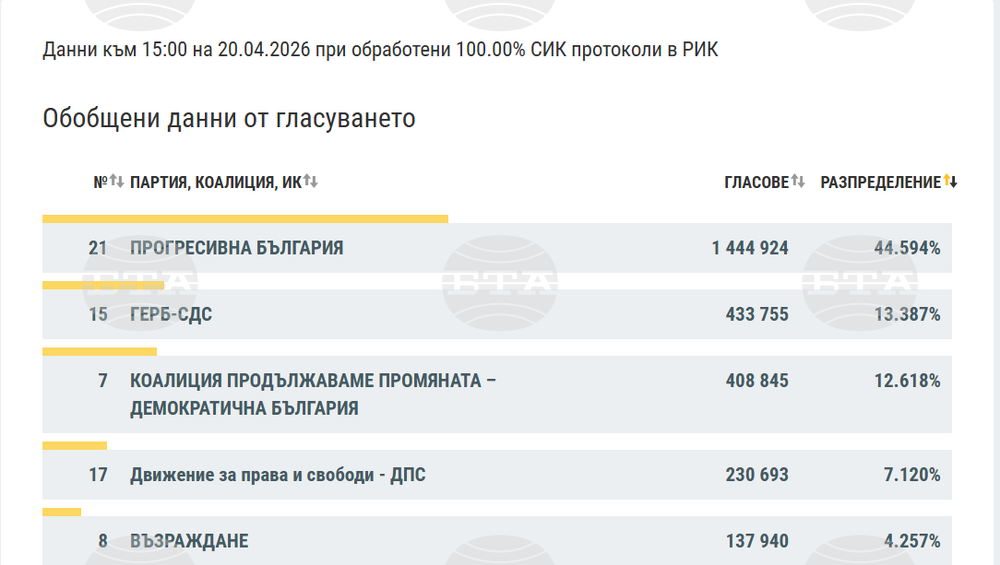Click the data timestamp line for 20.04.2026
Screen dimensions: 1000x565
[380, 50]
